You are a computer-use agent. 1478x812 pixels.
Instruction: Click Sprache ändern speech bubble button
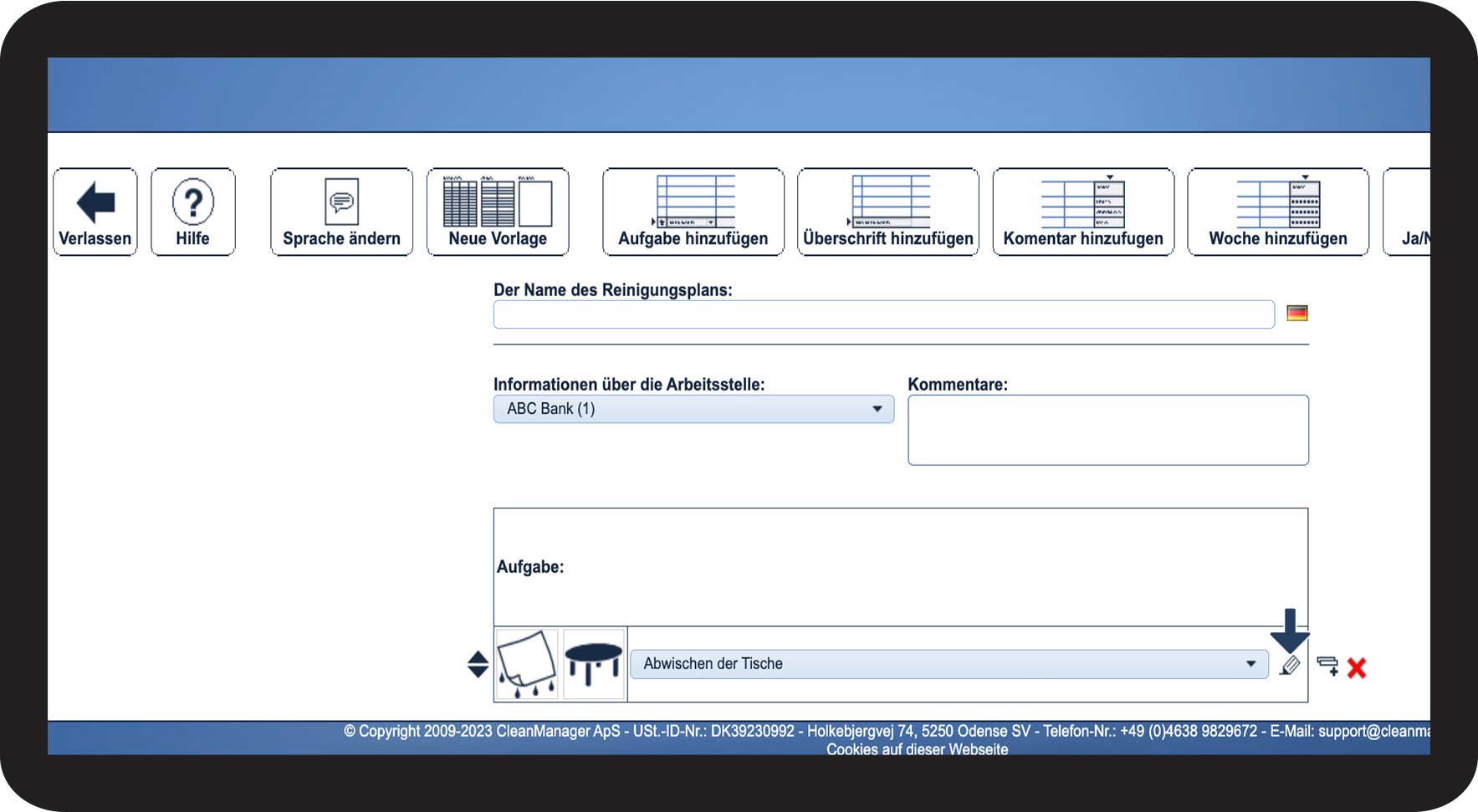tap(341, 212)
